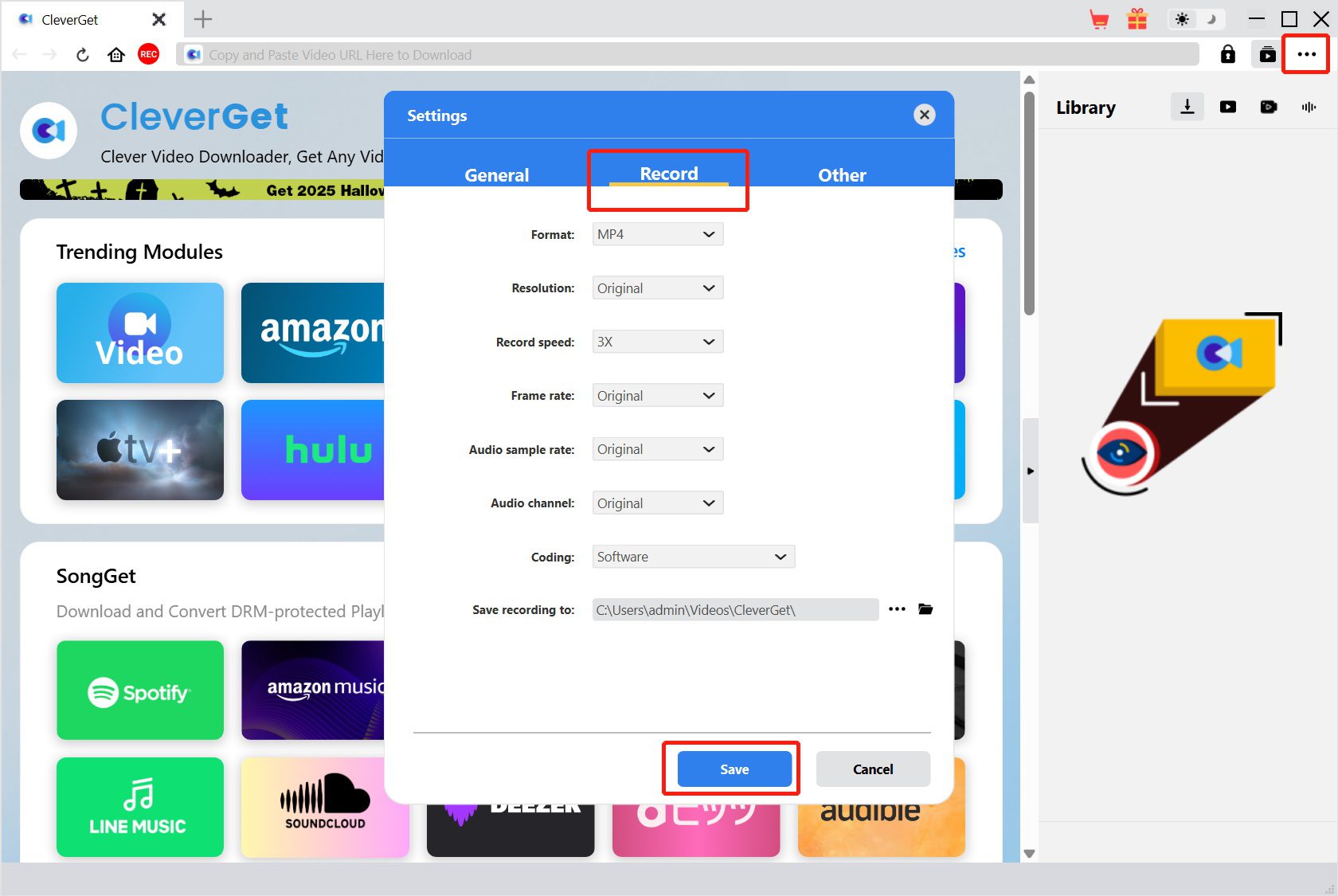
Task: Open the Format dropdown
Action: 657,234
